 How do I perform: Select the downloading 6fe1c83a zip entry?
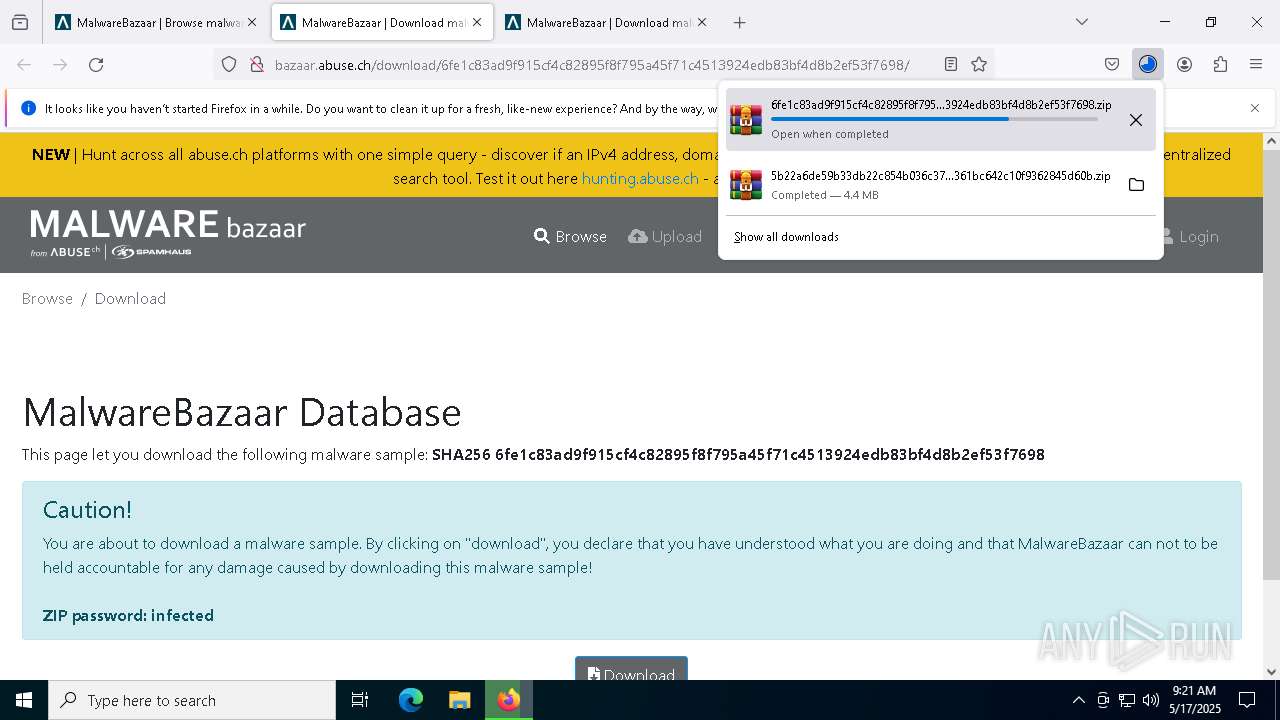(940, 119)
